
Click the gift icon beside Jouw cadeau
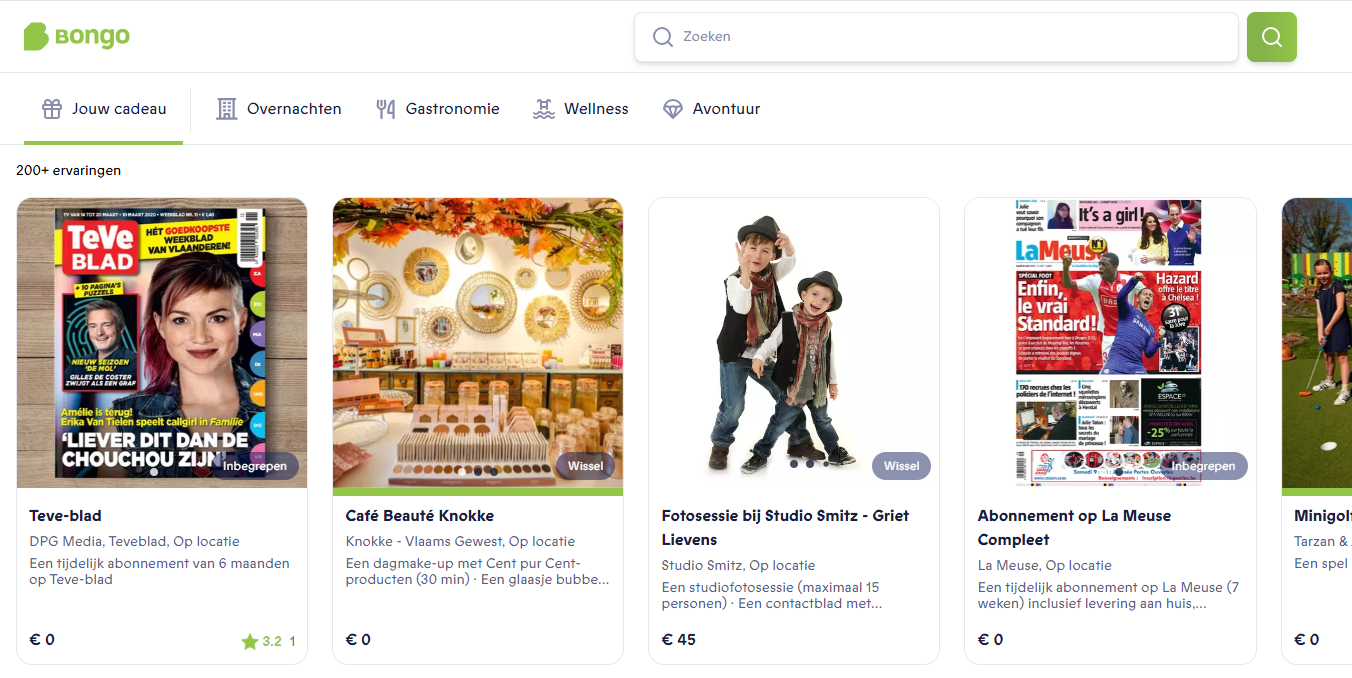coord(52,109)
